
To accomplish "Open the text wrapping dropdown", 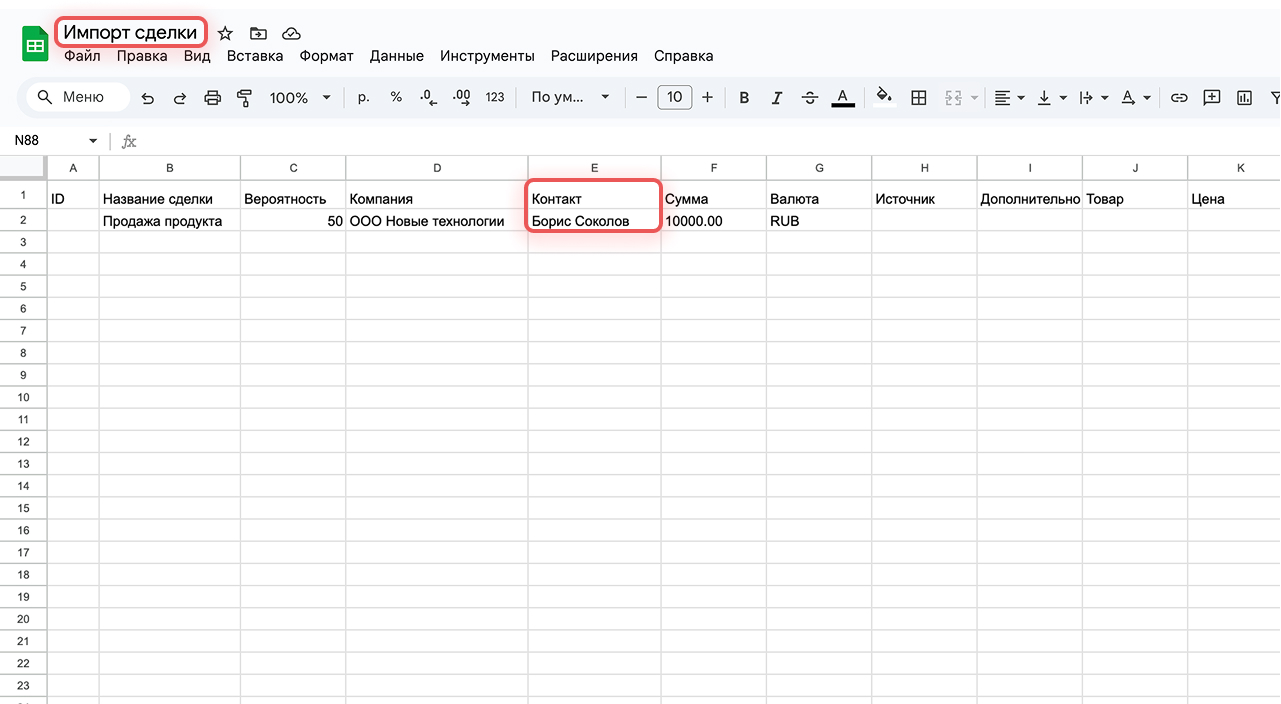I will [1094, 97].
